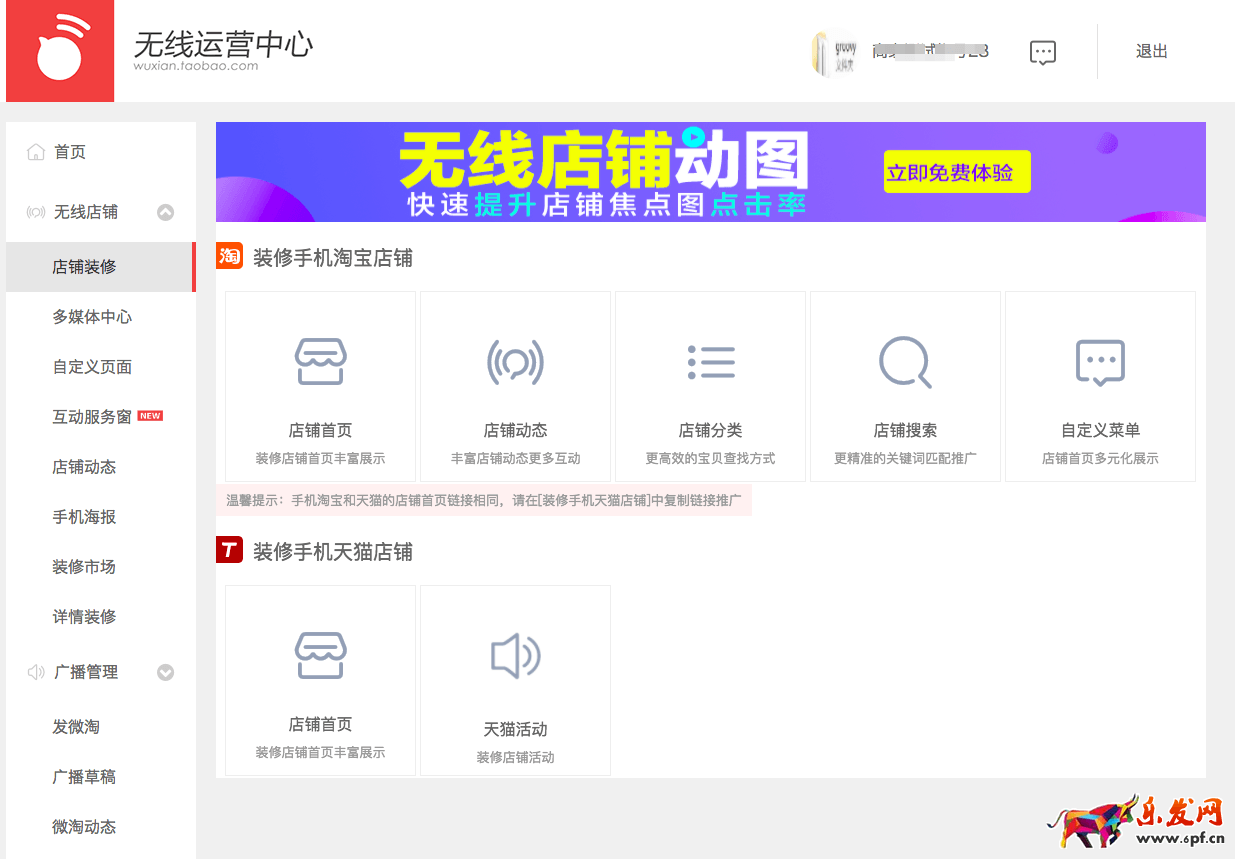Click 退出 to log out

(1151, 51)
